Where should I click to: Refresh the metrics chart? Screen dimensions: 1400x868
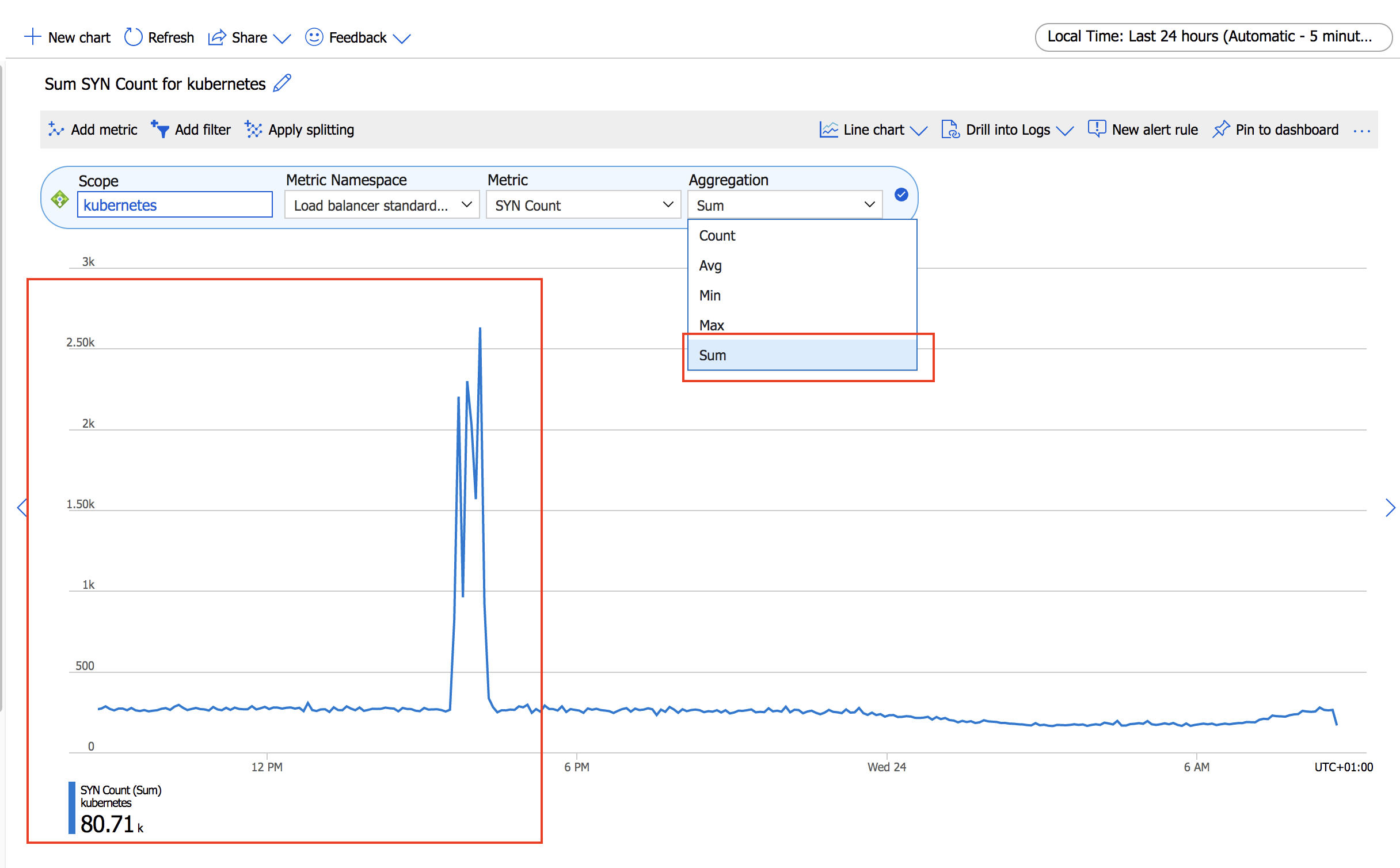click(x=158, y=37)
